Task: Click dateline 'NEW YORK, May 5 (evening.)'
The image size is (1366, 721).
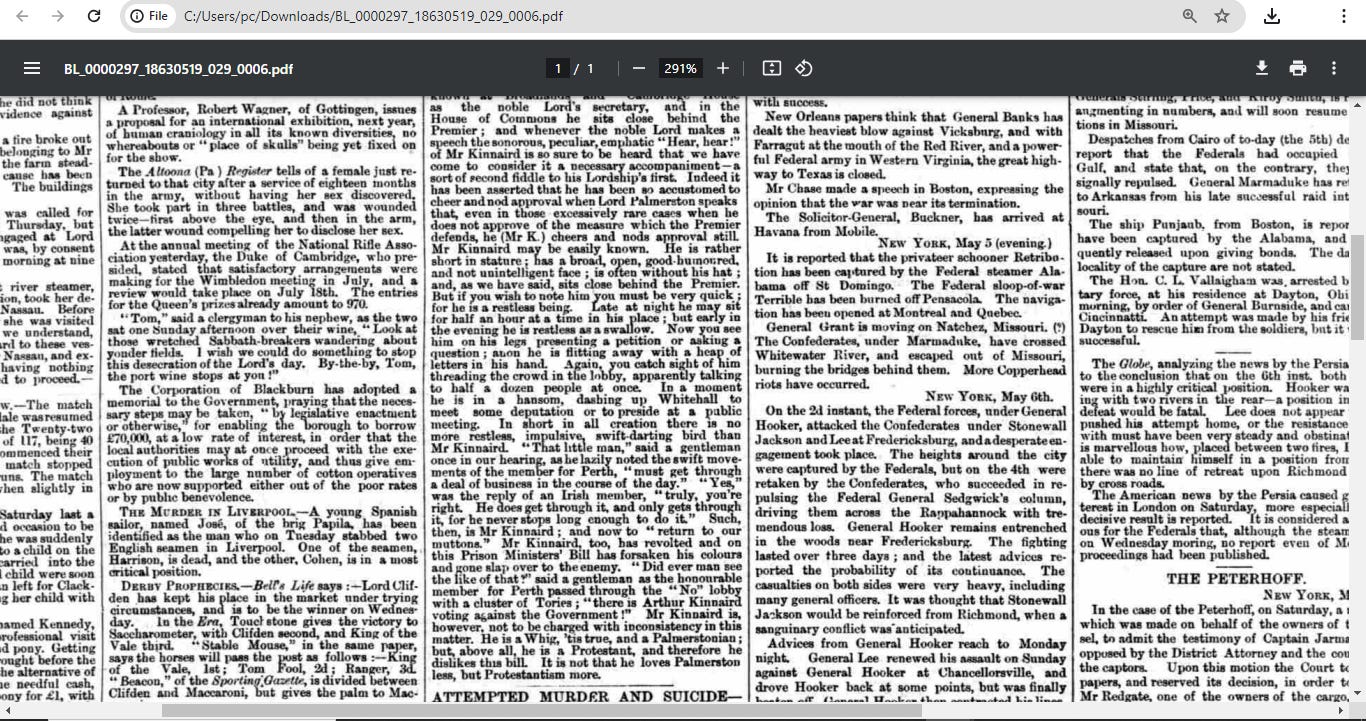Action: click(964, 243)
